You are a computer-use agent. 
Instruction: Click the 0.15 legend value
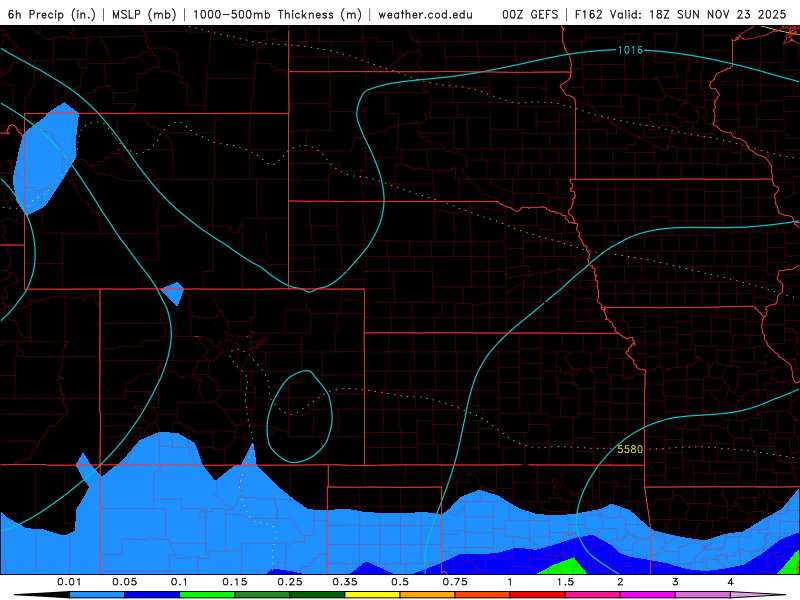pos(235,582)
